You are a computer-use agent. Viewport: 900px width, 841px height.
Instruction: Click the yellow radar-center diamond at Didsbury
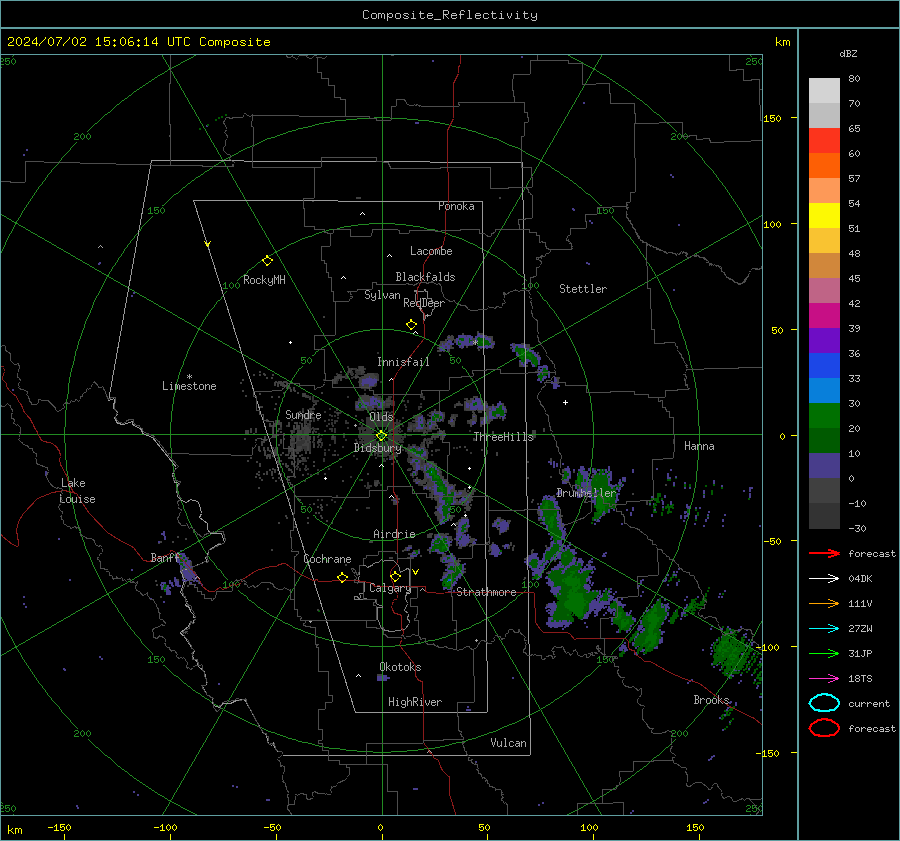381,436
